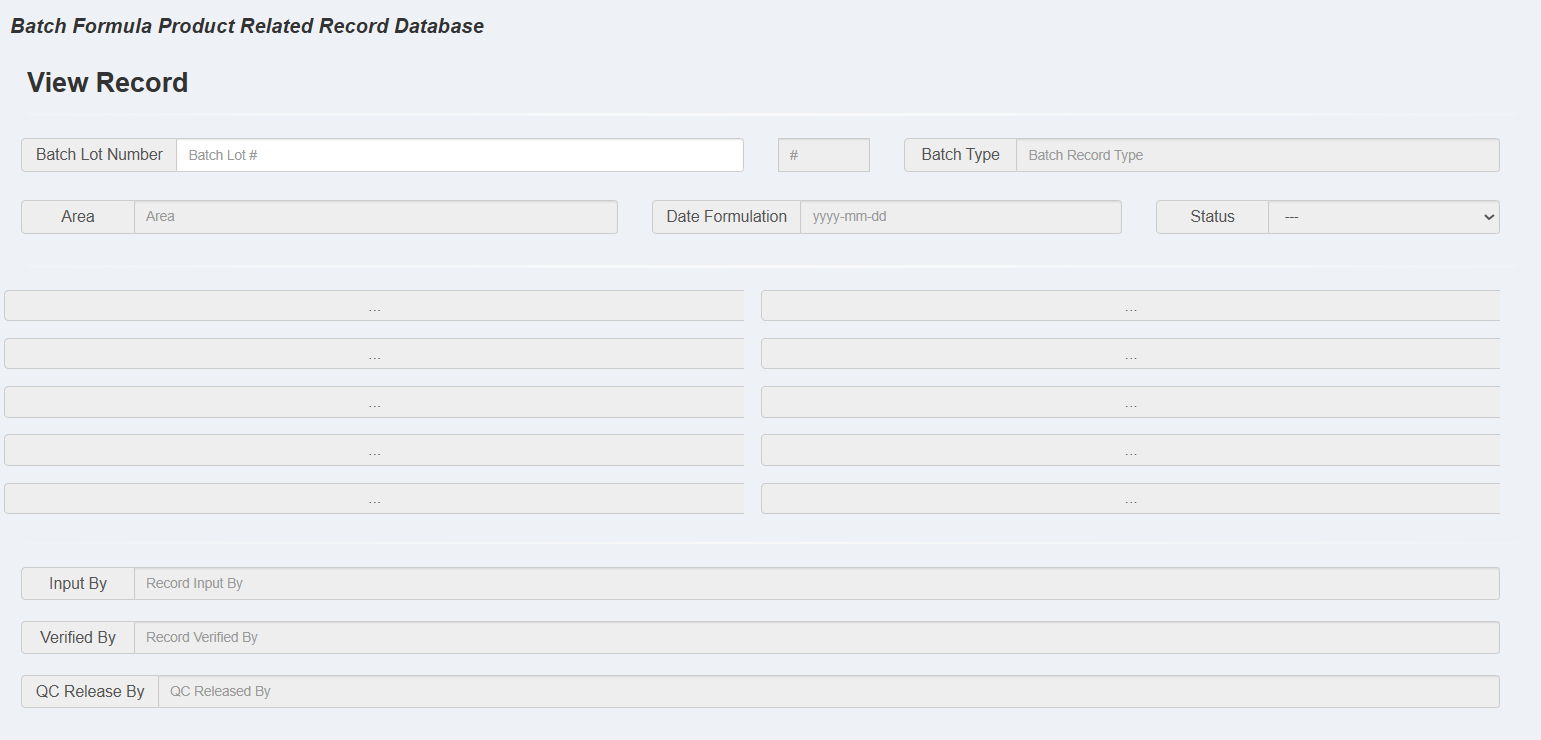Expand the fourth collapsed section on the right
This screenshot has width=1541, height=740.
tap(1130, 450)
